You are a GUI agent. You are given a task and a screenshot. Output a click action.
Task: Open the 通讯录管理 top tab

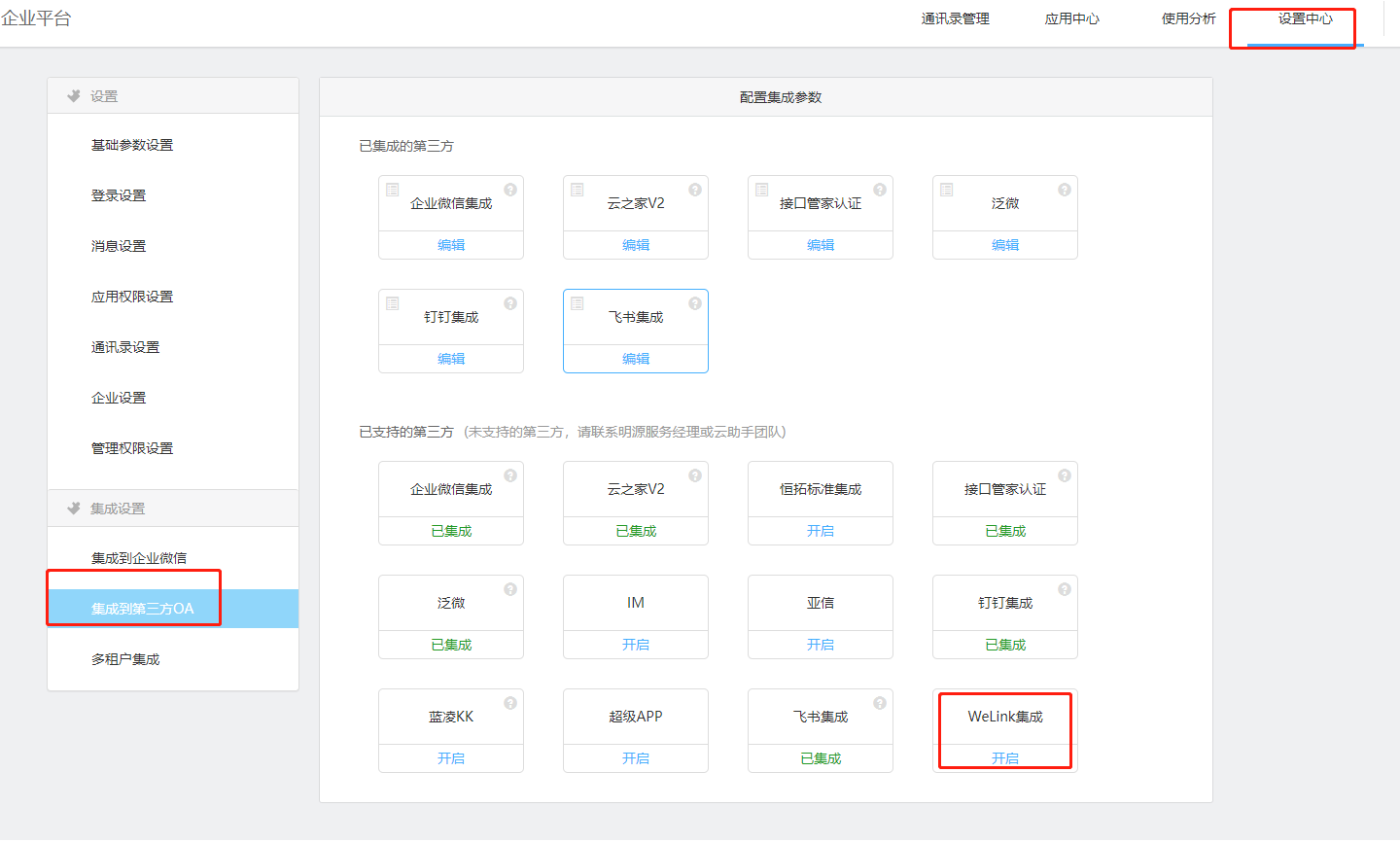[x=956, y=18]
